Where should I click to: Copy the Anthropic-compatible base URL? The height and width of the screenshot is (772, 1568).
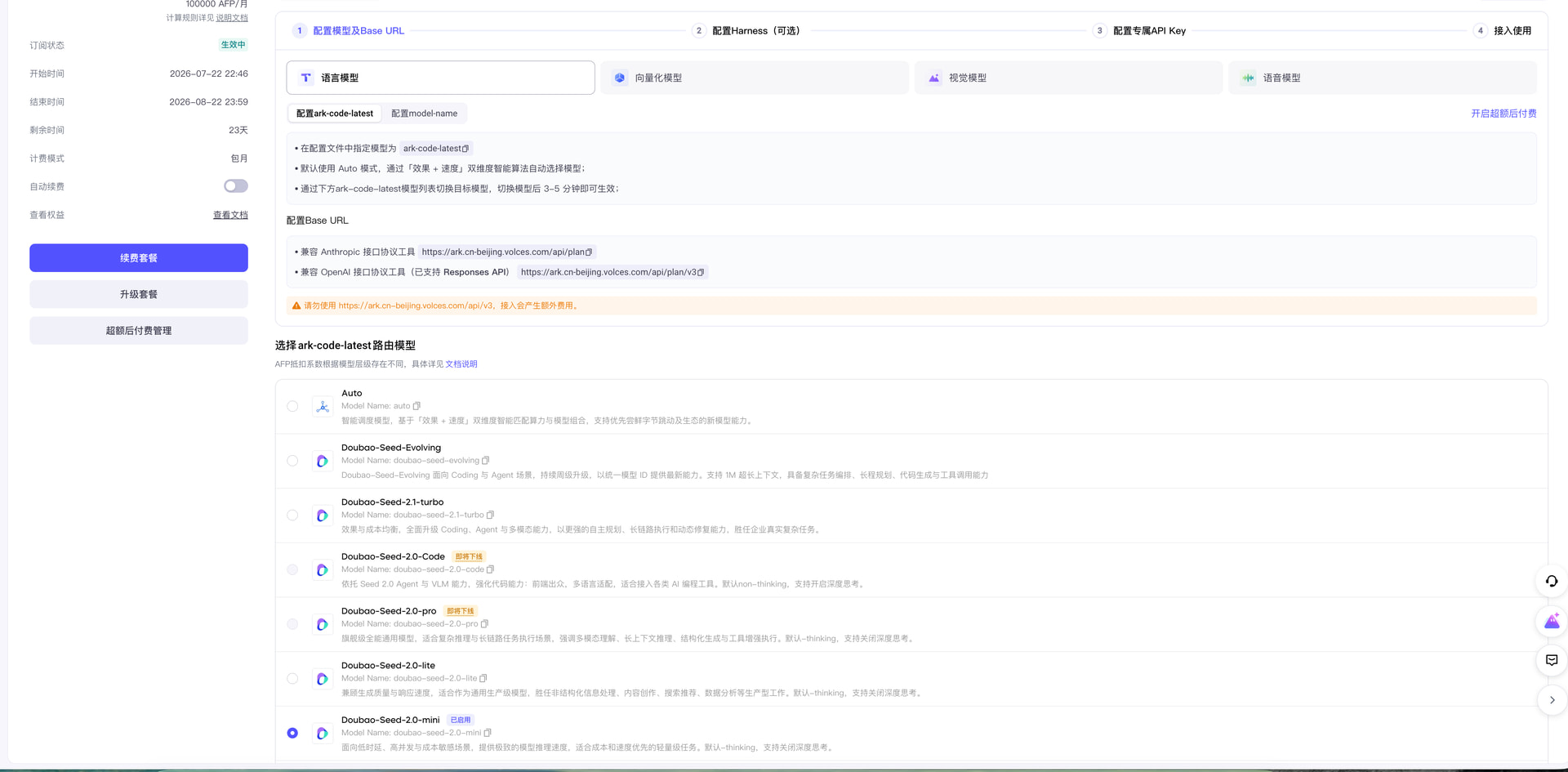click(589, 252)
